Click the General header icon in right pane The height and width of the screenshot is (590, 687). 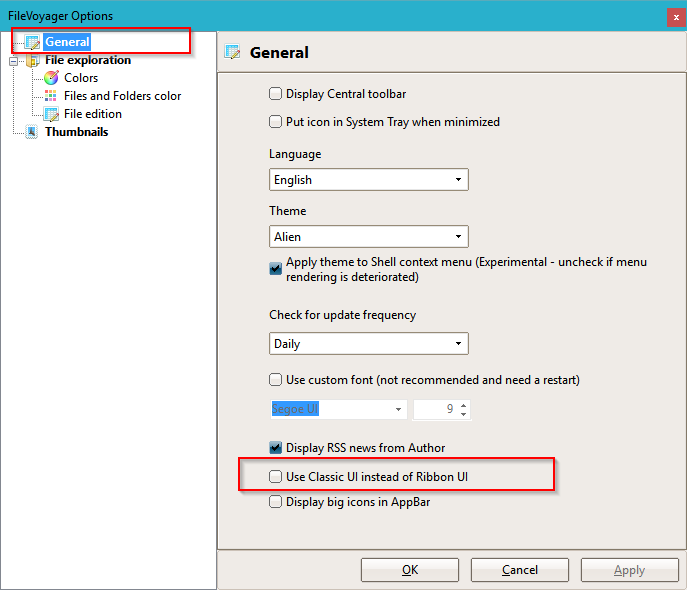point(232,52)
